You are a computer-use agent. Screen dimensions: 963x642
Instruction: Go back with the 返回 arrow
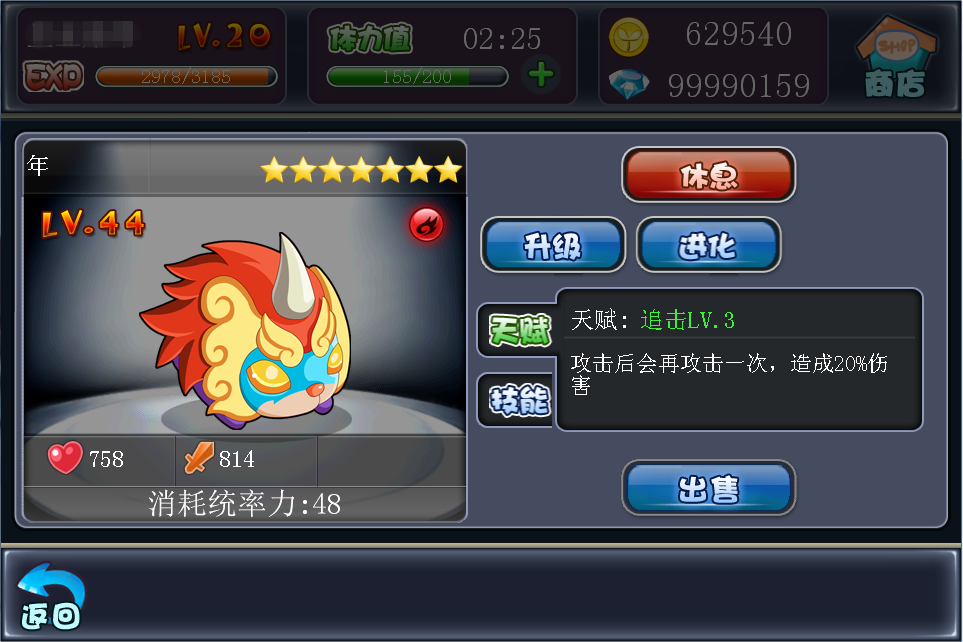coord(51,597)
